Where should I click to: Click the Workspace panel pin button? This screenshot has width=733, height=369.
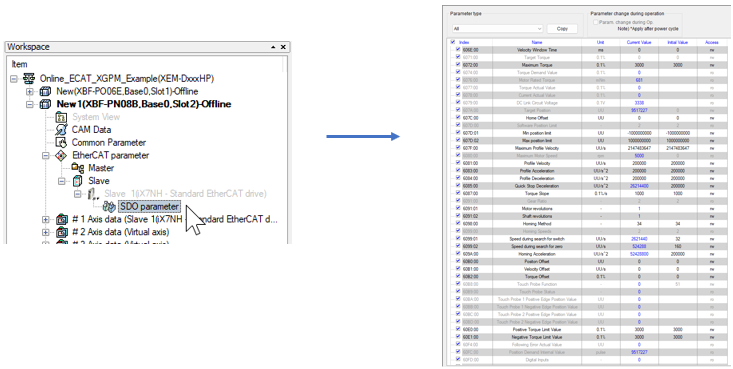tap(273, 47)
